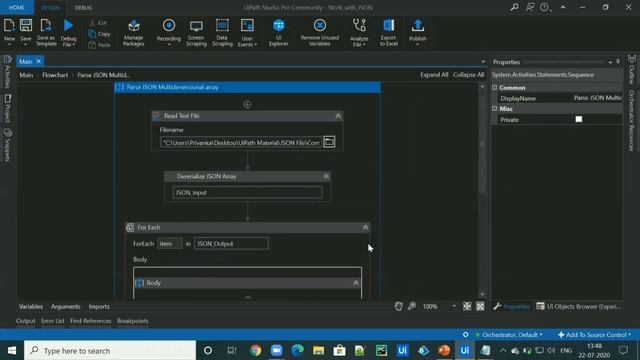Click Collapse All in designer
640x360 pixels.
[x=469, y=75]
